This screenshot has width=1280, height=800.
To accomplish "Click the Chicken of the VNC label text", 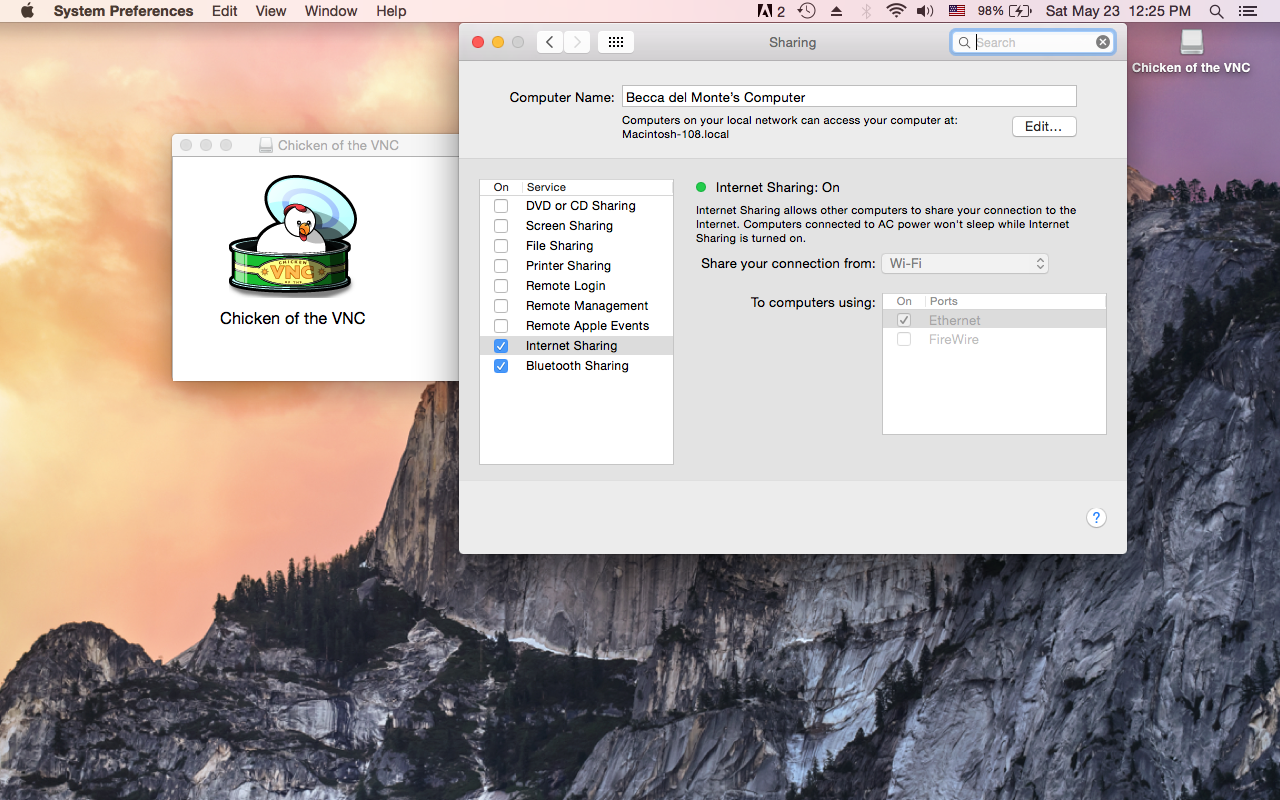I will pyautogui.click(x=293, y=318).
